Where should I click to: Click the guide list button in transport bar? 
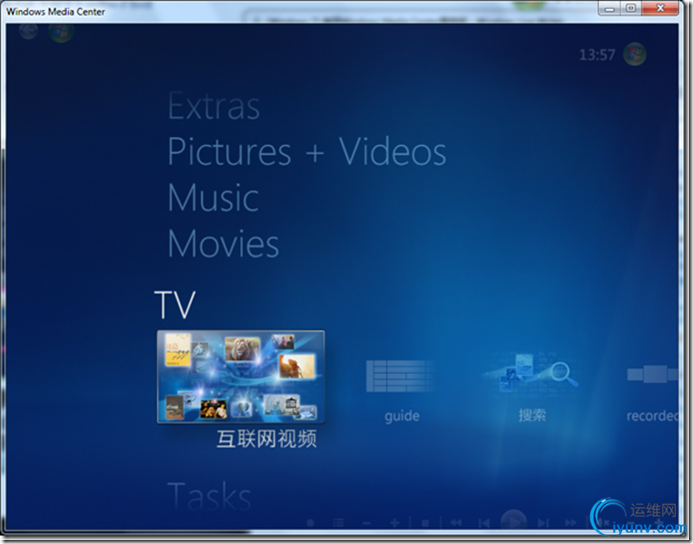pyautogui.click(x=338, y=523)
